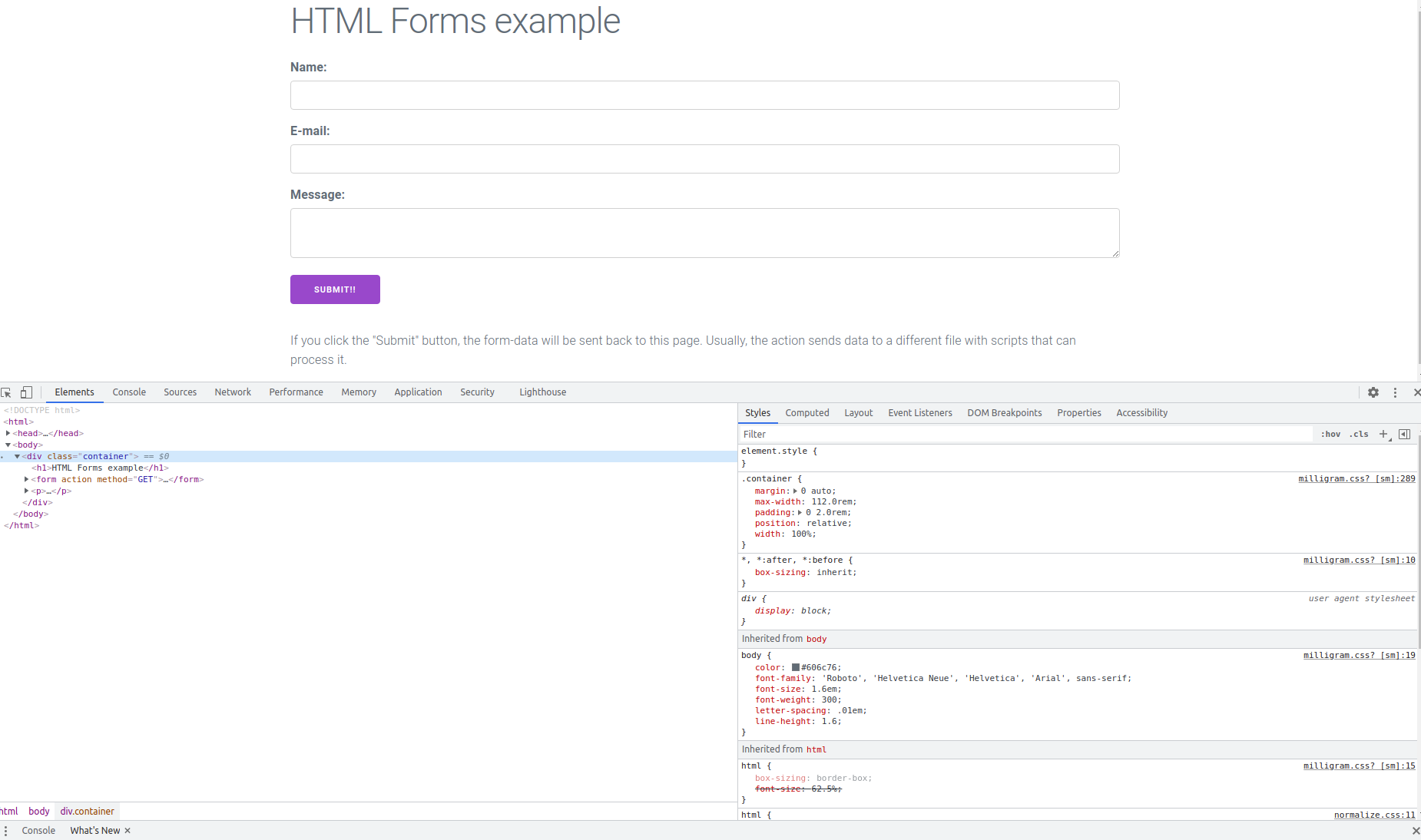Close the bottom console drawer

(1416, 831)
